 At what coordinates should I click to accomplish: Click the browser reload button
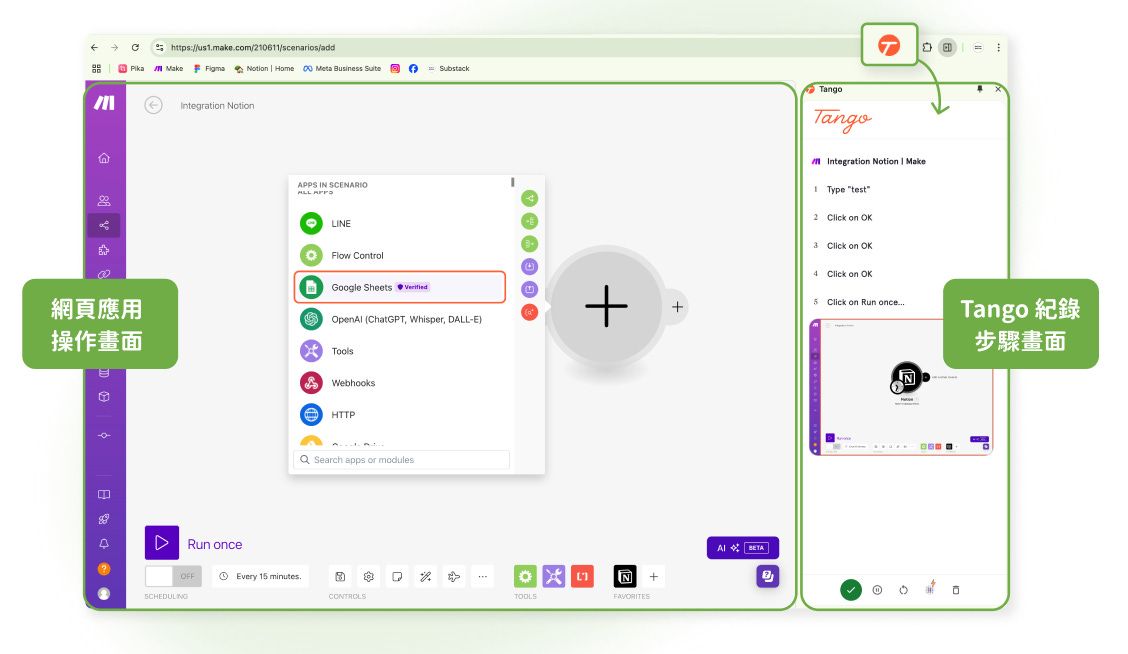(135, 47)
